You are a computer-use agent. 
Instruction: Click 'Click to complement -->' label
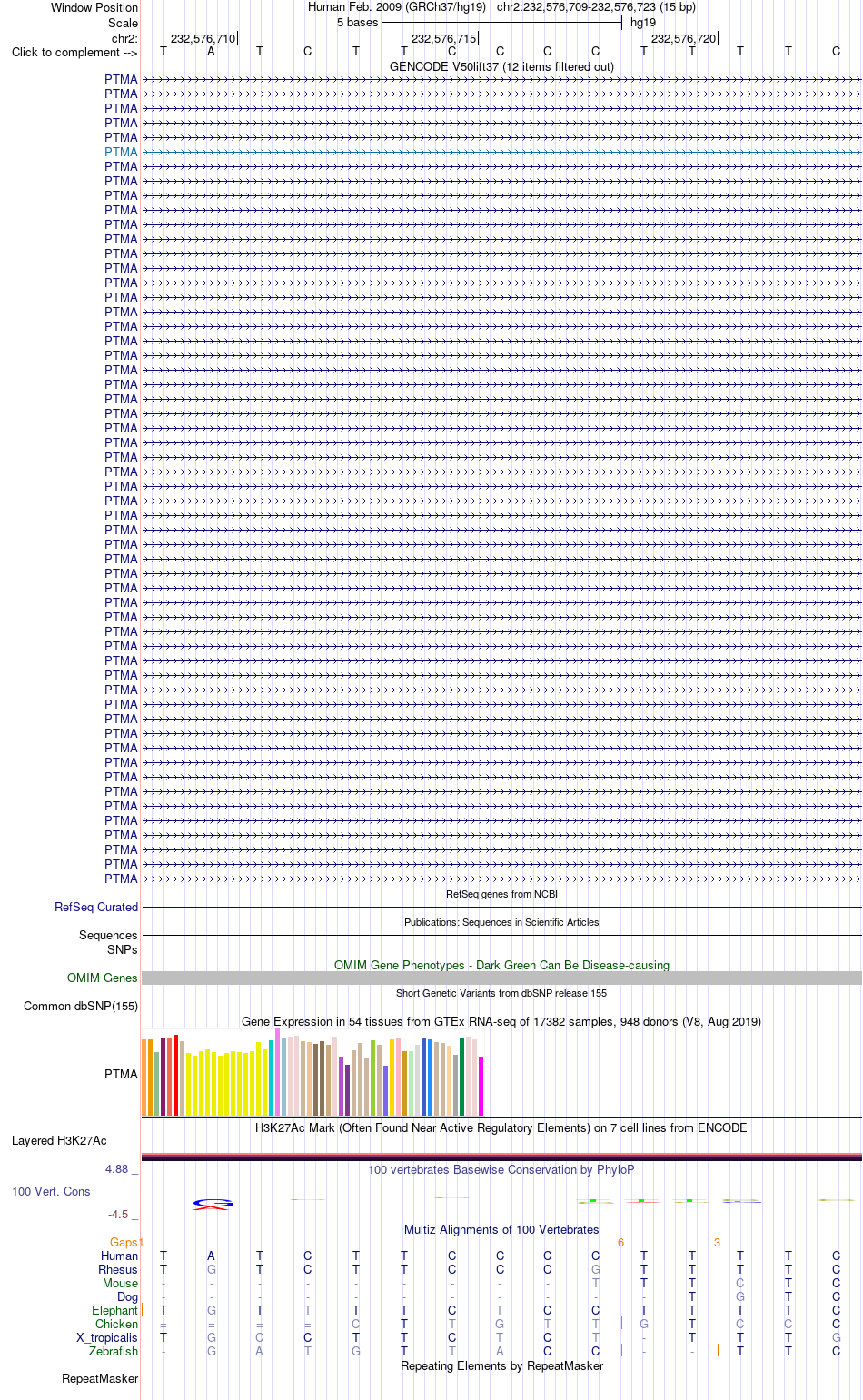coord(74,52)
